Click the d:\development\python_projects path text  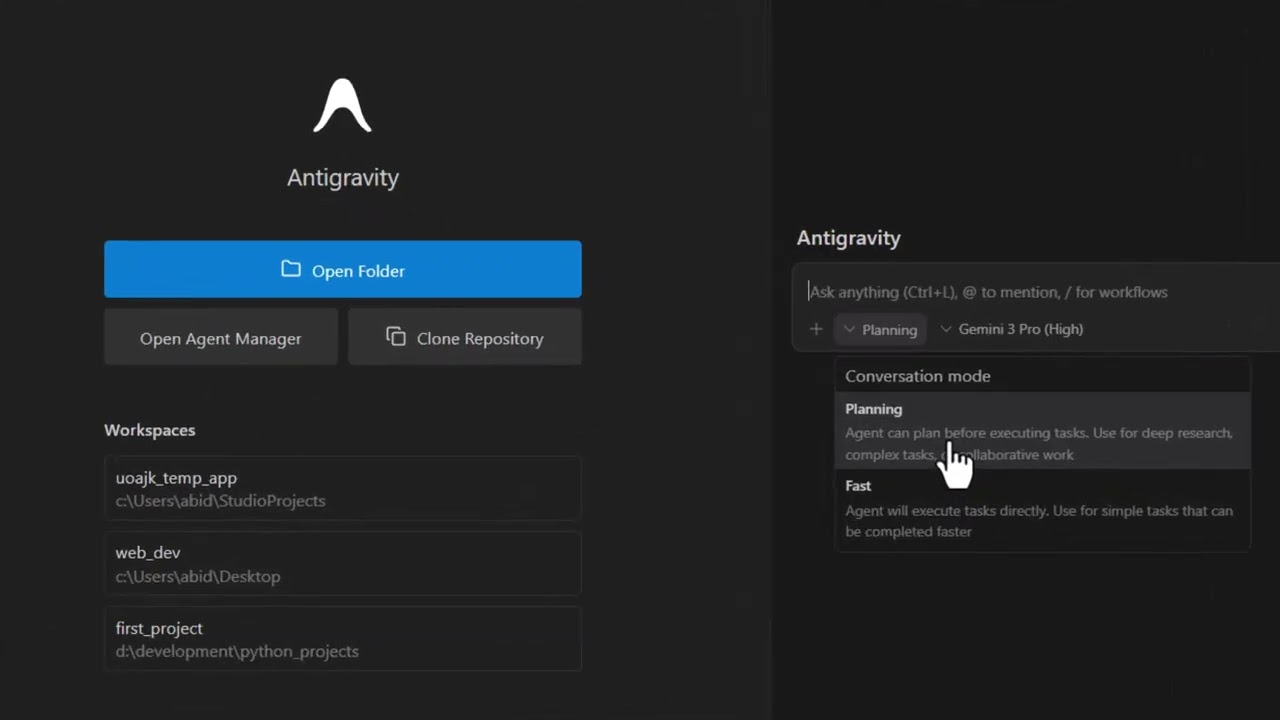click(237, 651)
